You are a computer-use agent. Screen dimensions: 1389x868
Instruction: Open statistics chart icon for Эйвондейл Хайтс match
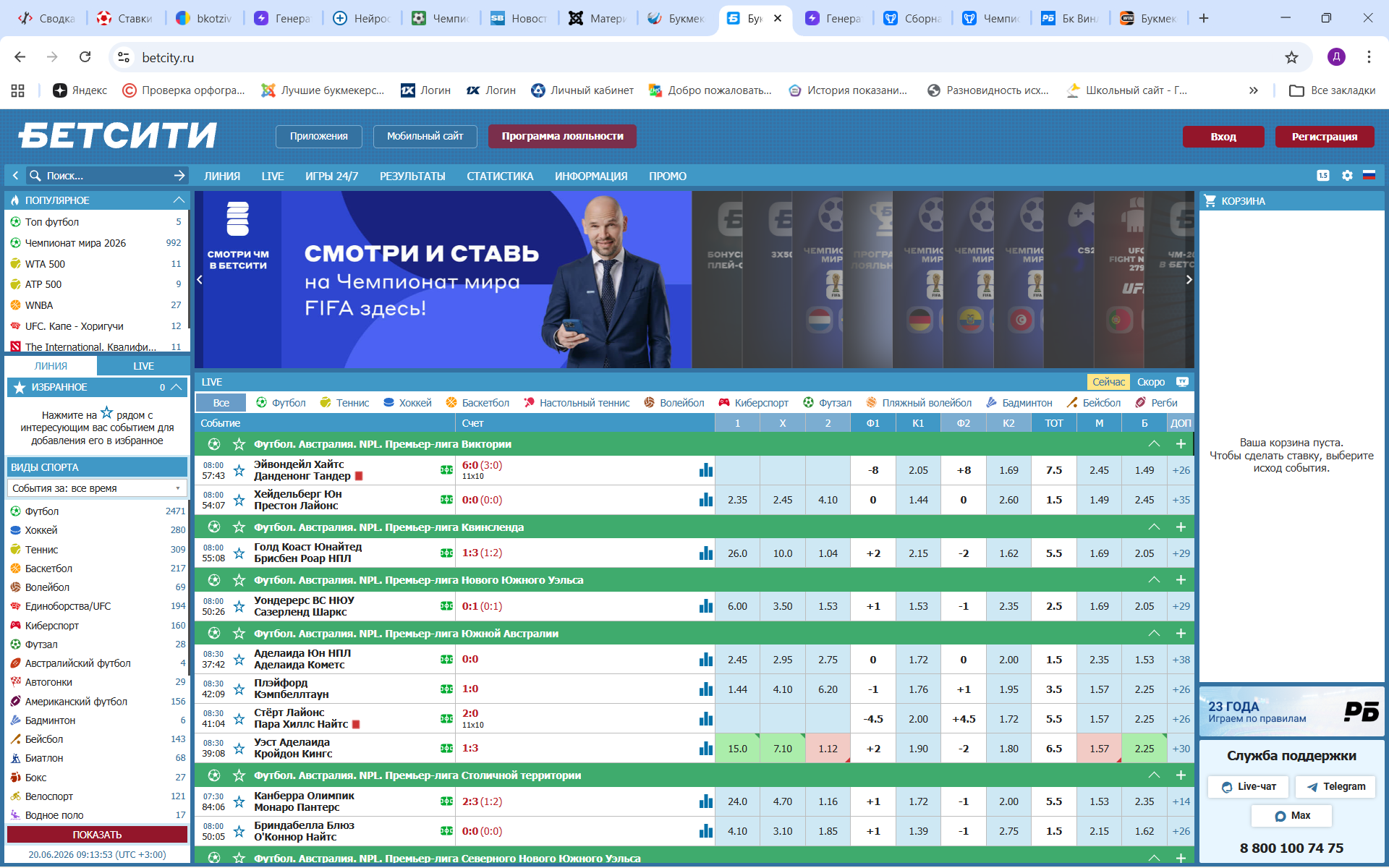click(x=706, y=470)
